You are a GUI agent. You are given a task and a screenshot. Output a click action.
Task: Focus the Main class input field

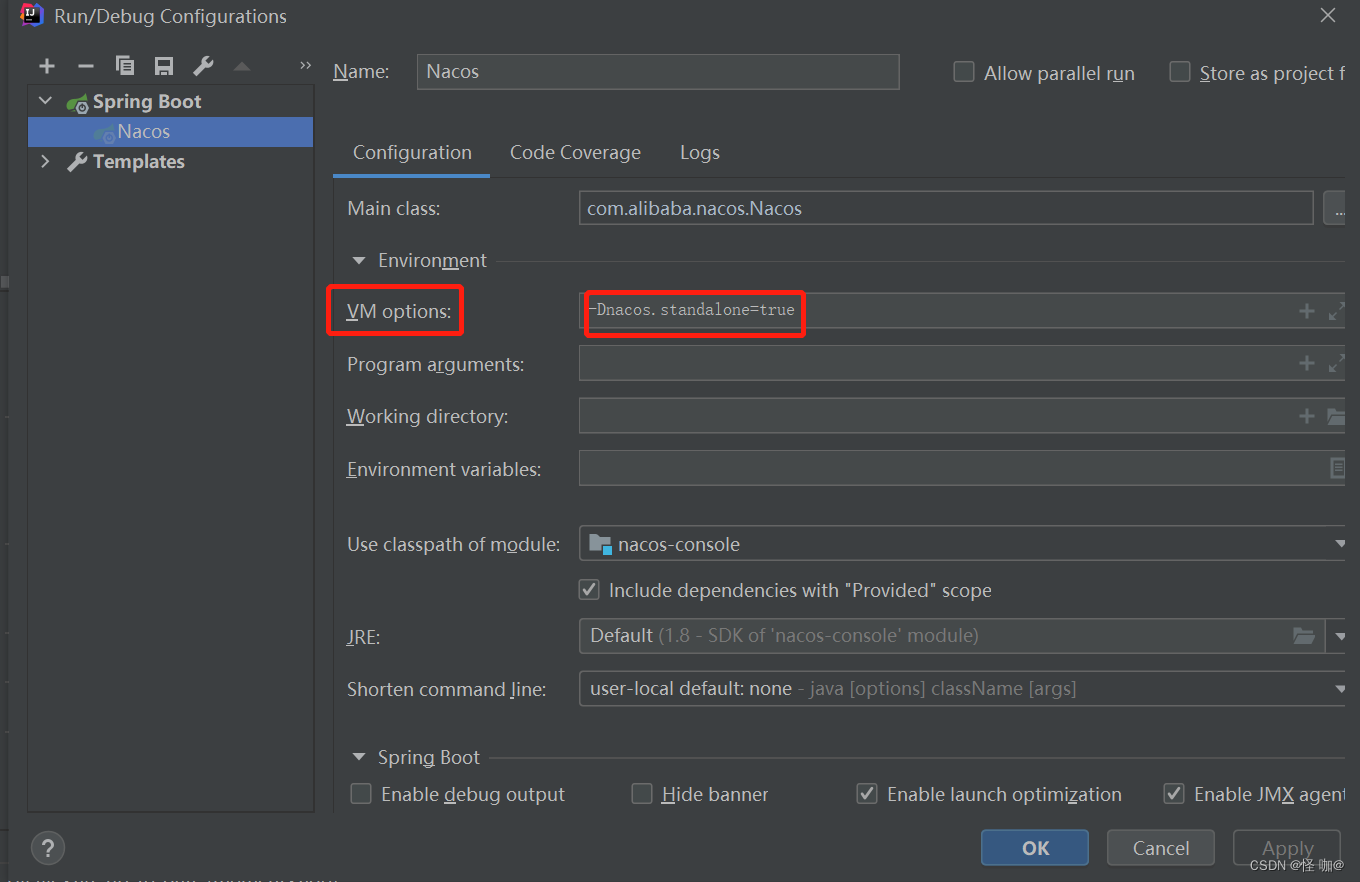pos(946,208)
